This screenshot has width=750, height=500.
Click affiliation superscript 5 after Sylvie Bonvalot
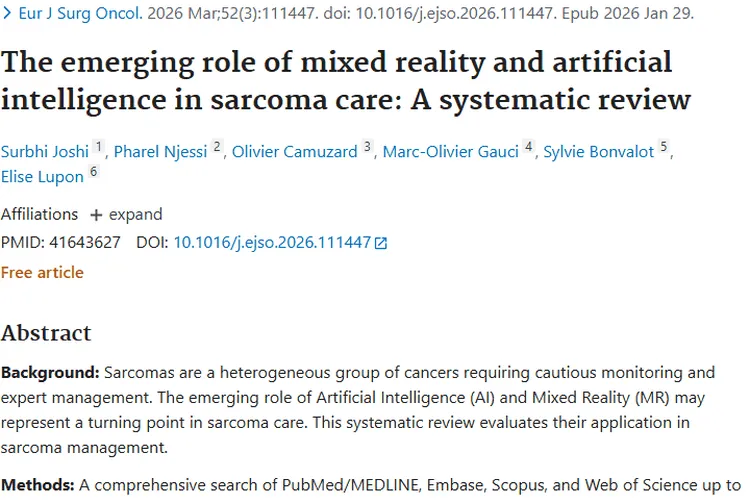click(x=663, y=147)
